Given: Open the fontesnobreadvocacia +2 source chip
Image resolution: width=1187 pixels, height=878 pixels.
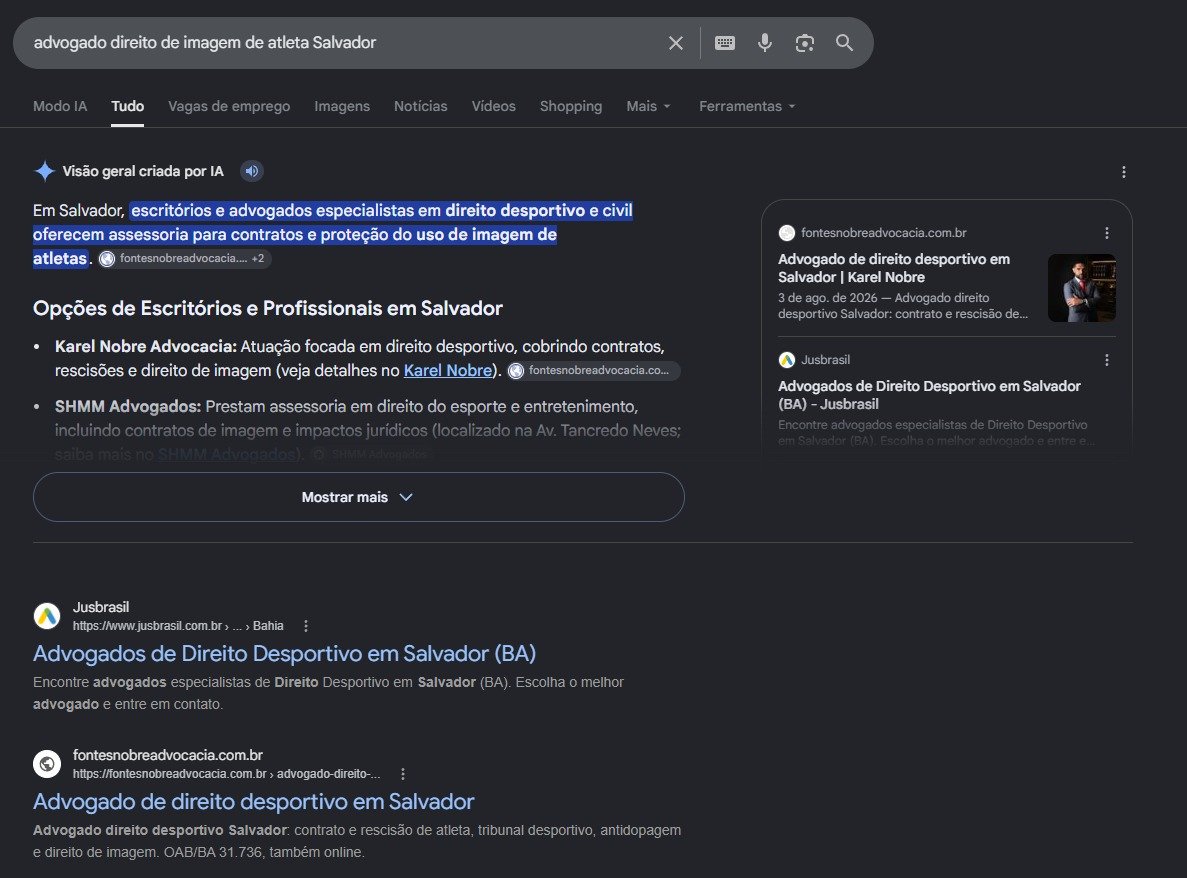Looking at the screenshot, I should [185, 259].
